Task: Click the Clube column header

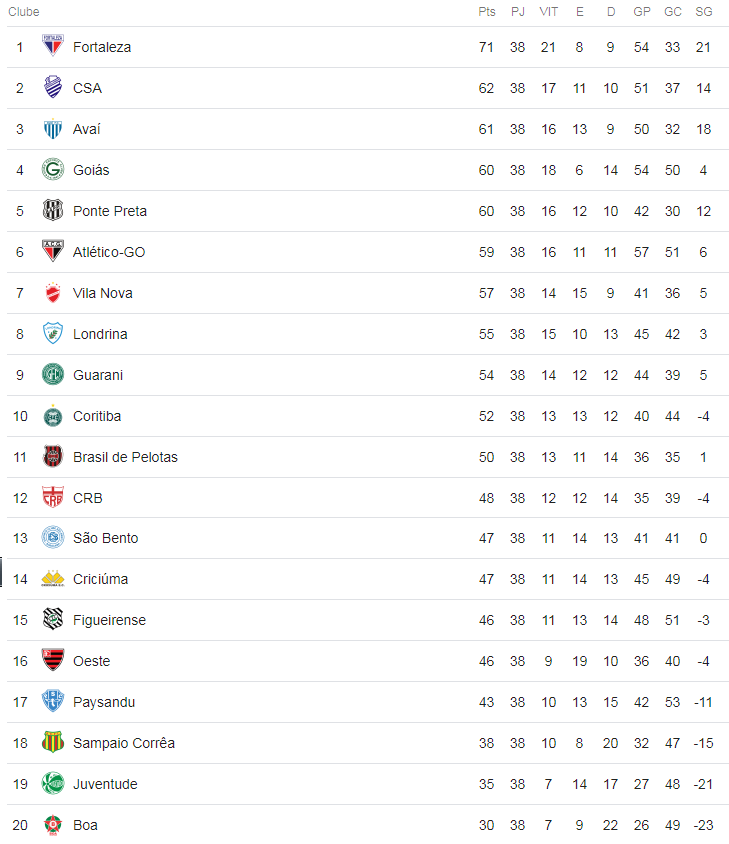Action: (24, 12)
